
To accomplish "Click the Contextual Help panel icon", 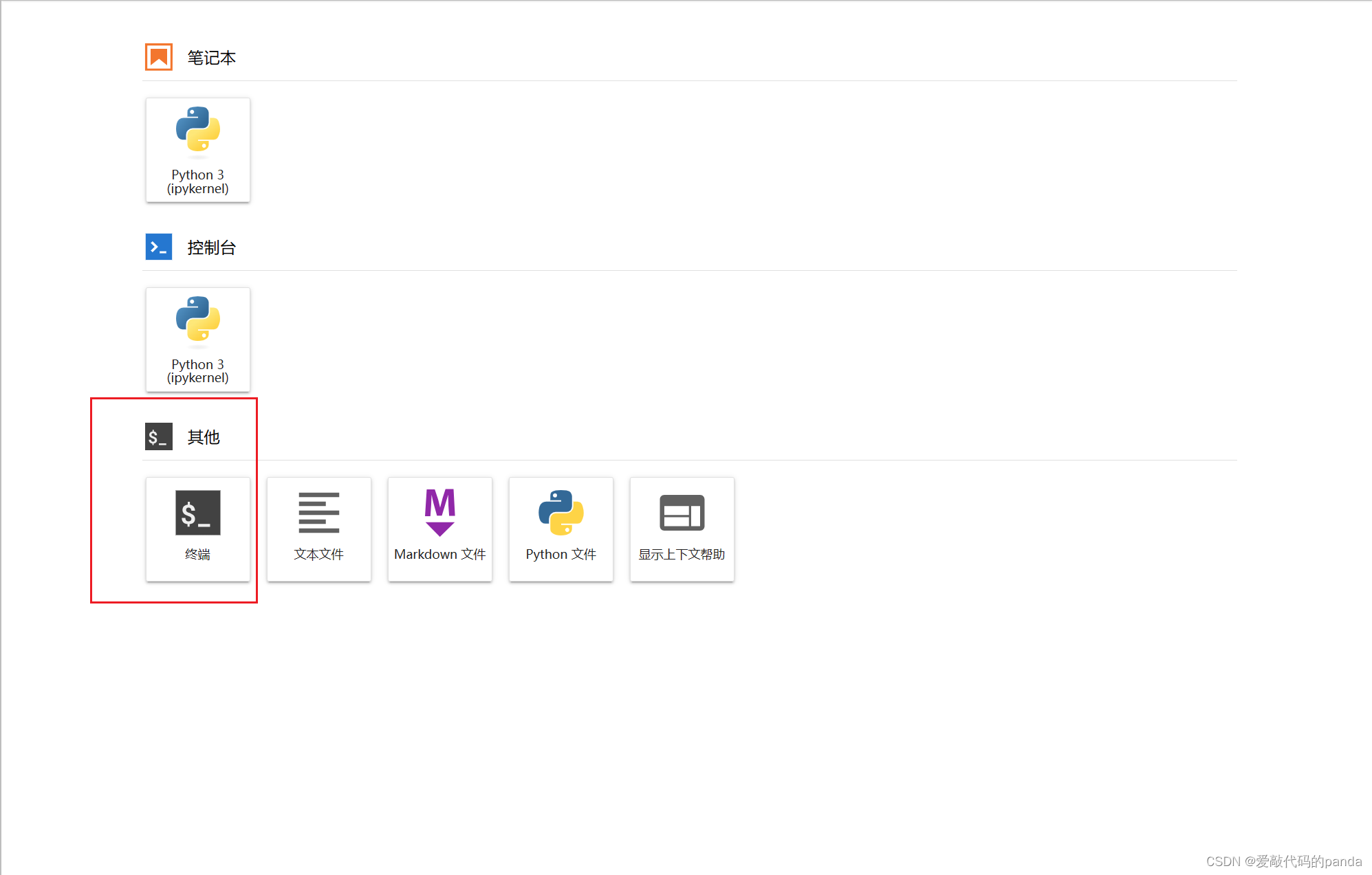I will coord(682,513).
